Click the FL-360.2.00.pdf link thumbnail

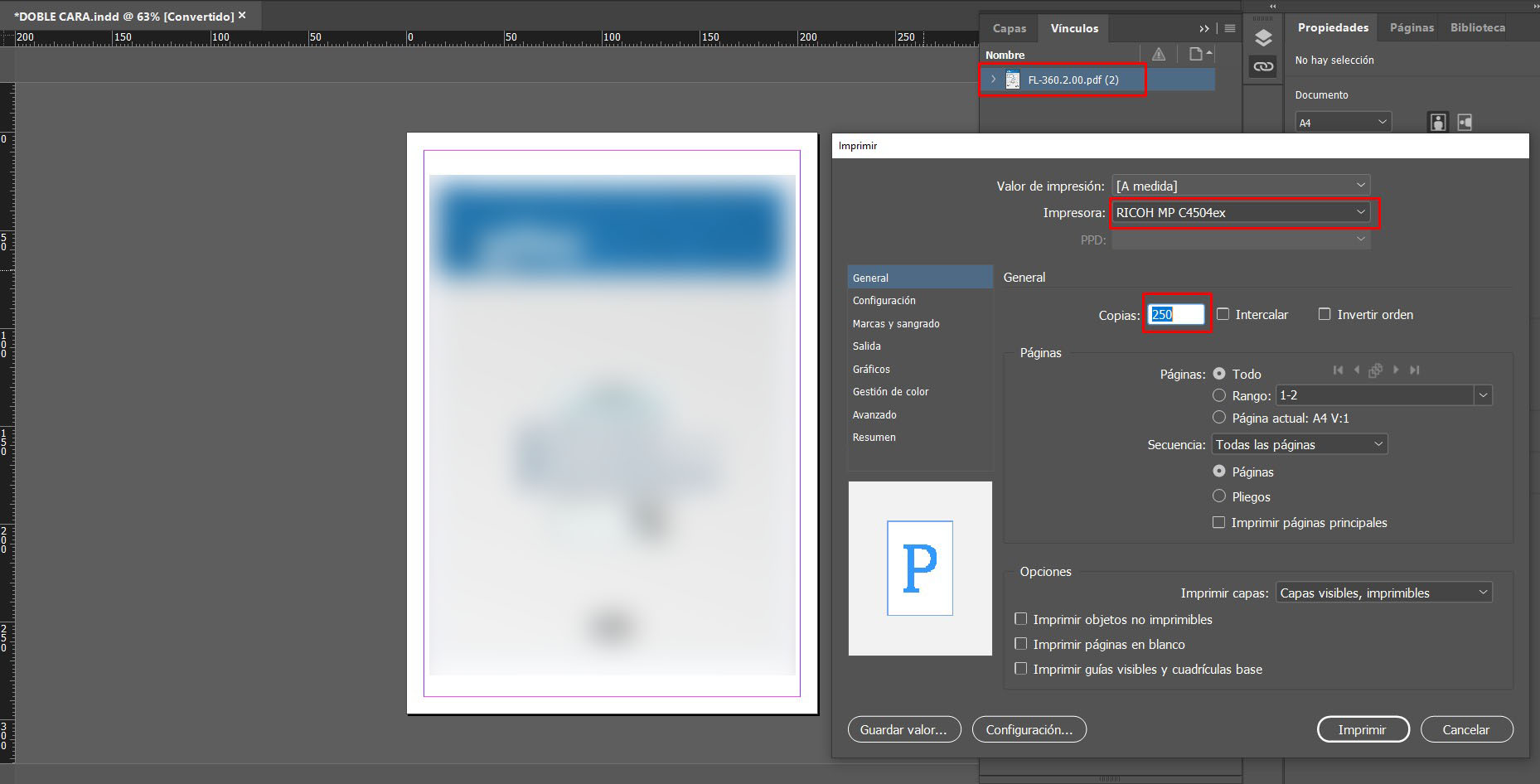pos(1013,80)
